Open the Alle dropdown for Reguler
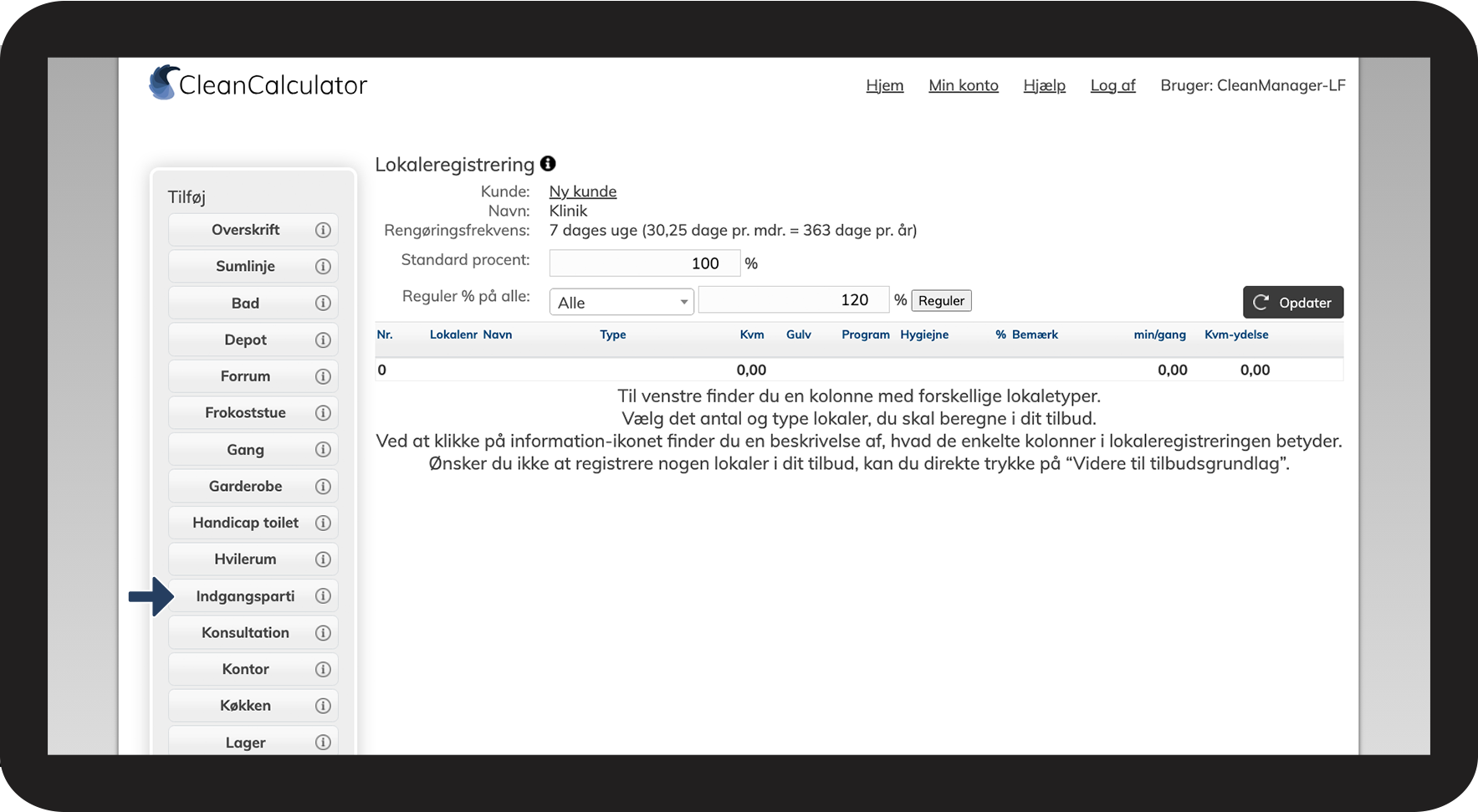 (621, 302)
